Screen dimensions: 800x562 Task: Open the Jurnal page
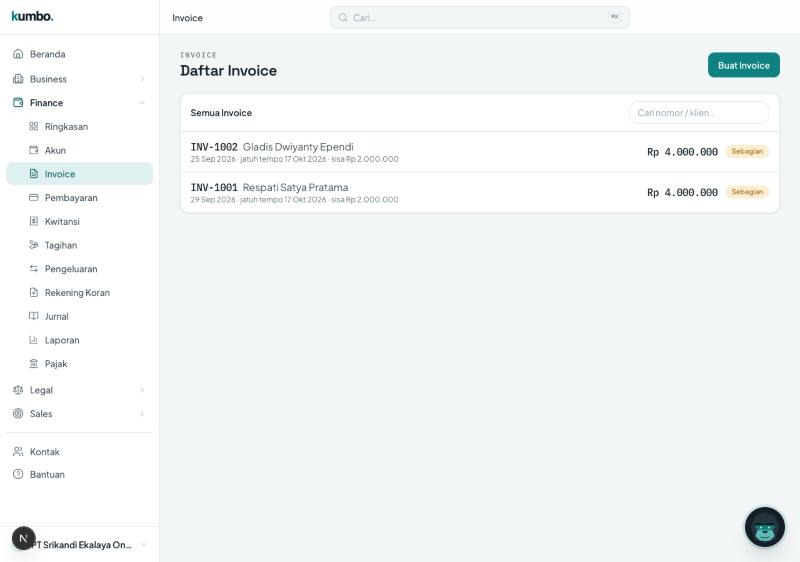click(80, 316)
